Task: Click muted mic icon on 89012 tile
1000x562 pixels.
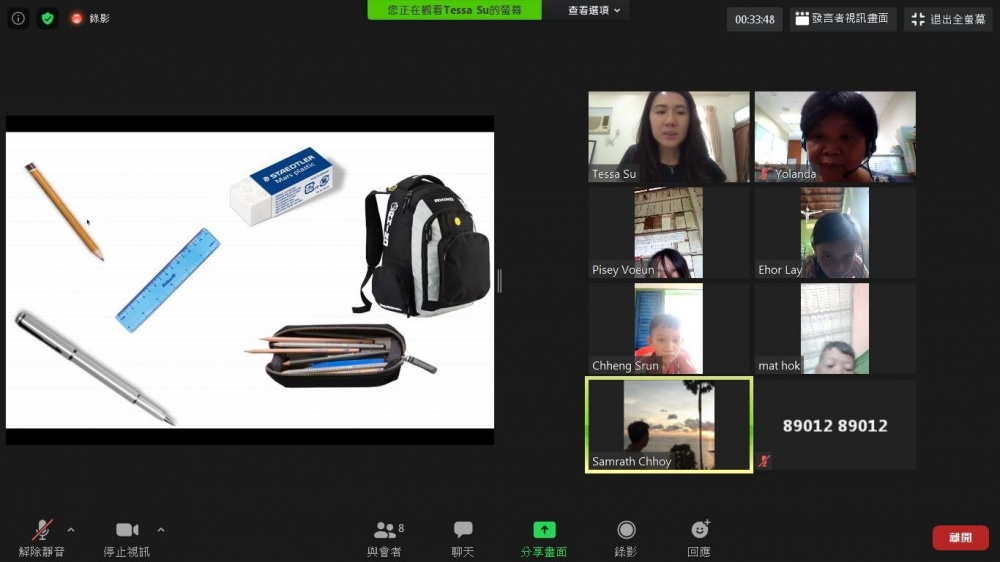Action: tap(764, 461)
